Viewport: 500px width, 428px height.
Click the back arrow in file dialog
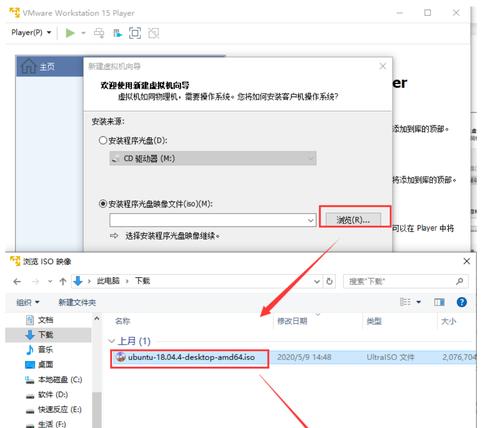(x=17, y=282)
